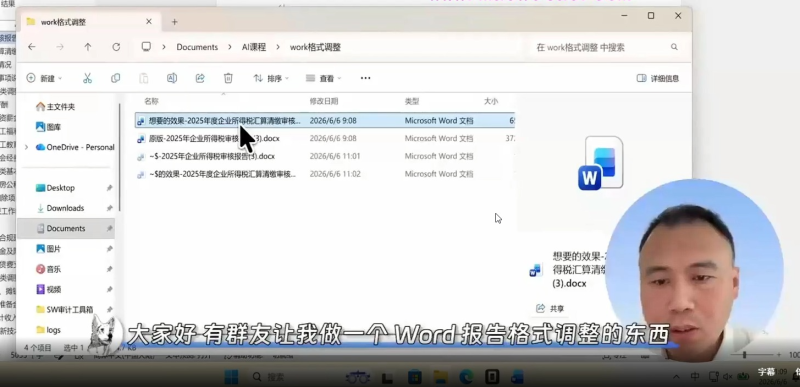Open the 排序 (Sort) dropdown

(271, 78)
